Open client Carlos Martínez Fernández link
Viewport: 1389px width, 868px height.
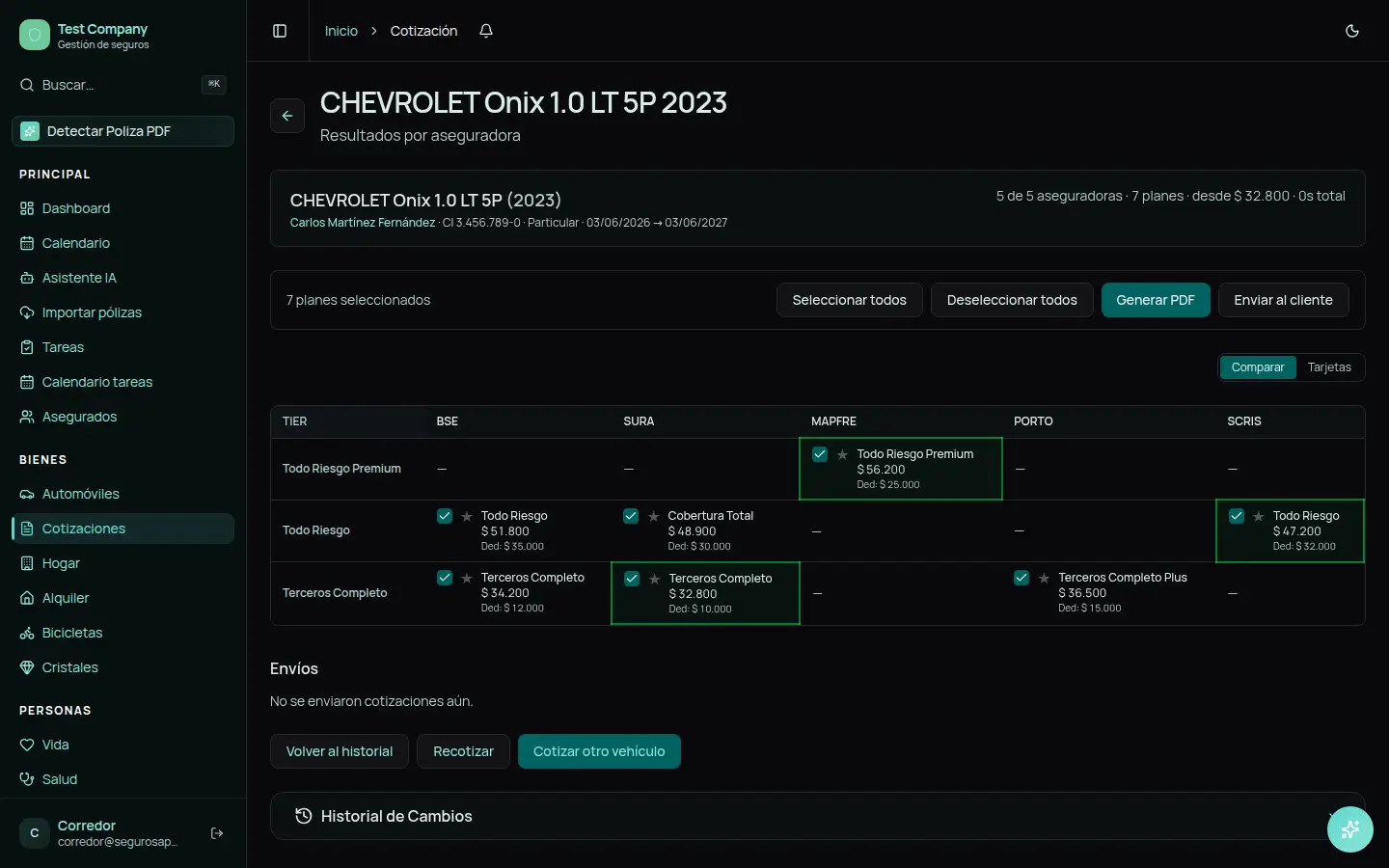tap(363, 223)
